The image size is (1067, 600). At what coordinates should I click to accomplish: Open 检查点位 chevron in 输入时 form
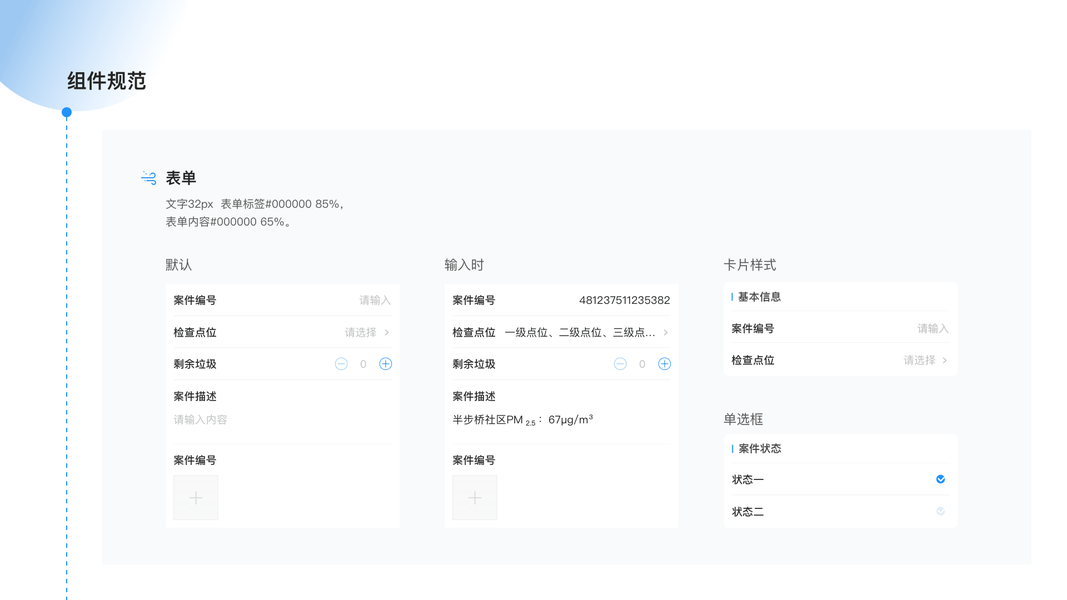pyautogui.click(x=666, y=332)
